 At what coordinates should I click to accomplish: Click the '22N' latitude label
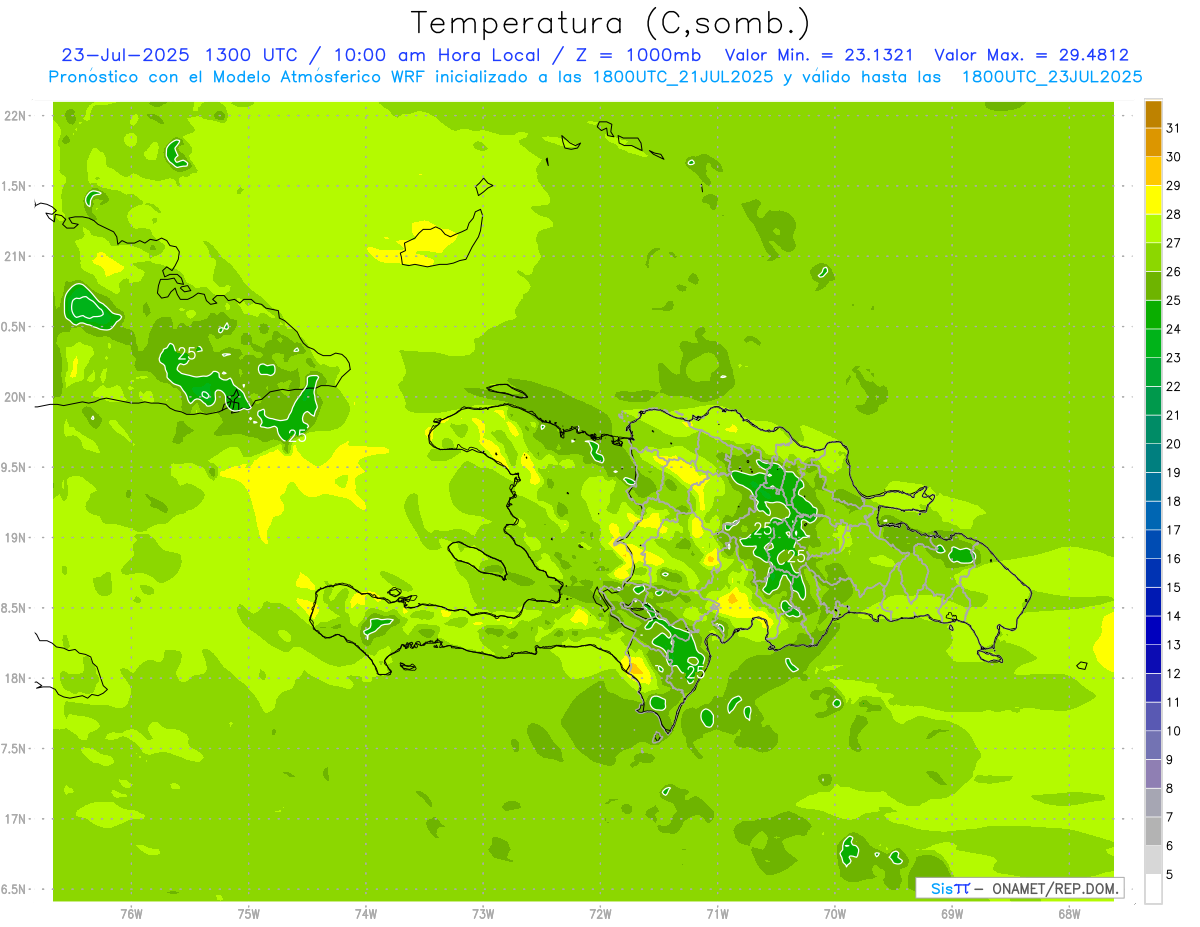[x=17, y=116]
